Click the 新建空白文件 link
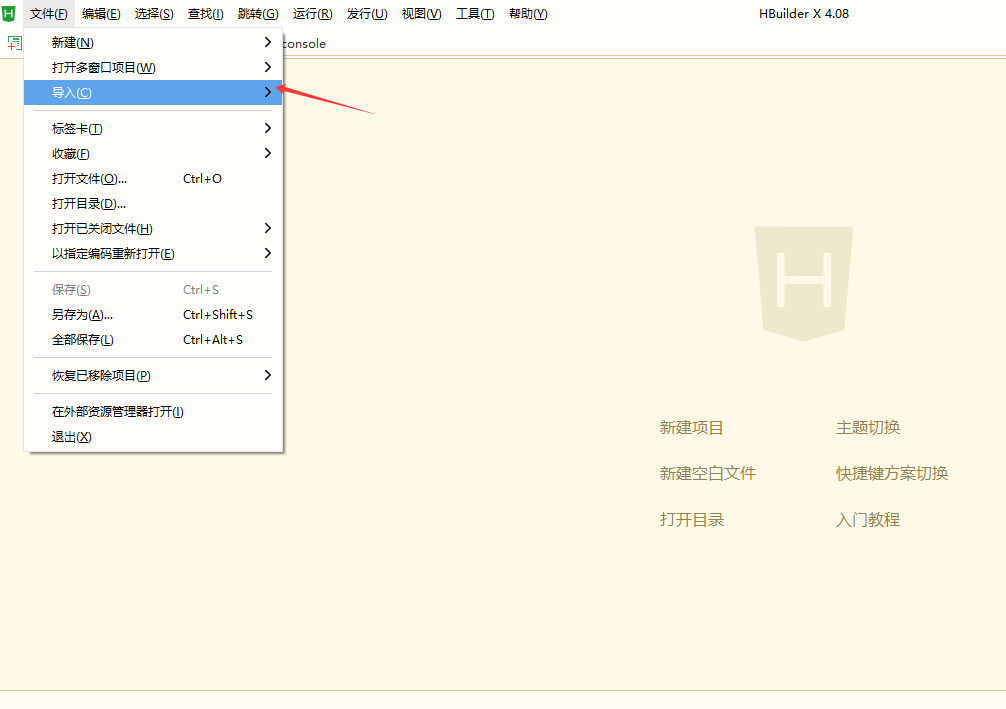Image resolution: width=1006 pixels, height=709 pixels. click(x=708, y=474)
